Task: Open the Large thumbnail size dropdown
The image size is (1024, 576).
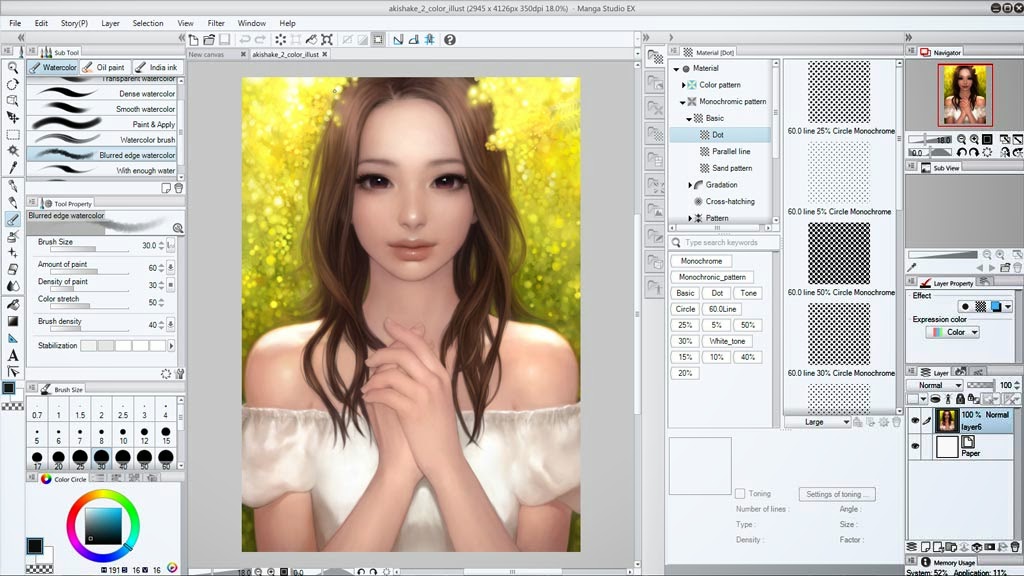Action: click(x=818, y=422)
